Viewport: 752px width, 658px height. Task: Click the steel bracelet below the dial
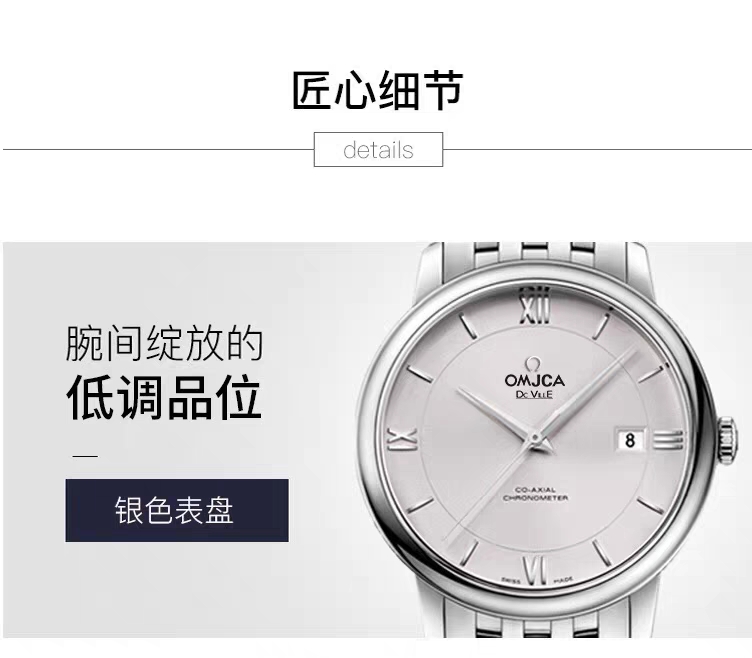538,619
